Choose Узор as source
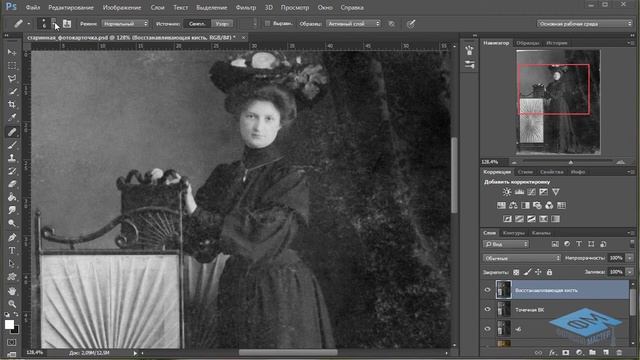Image resolution: width=640 pixels, height=360 pixels. point(222,24)
